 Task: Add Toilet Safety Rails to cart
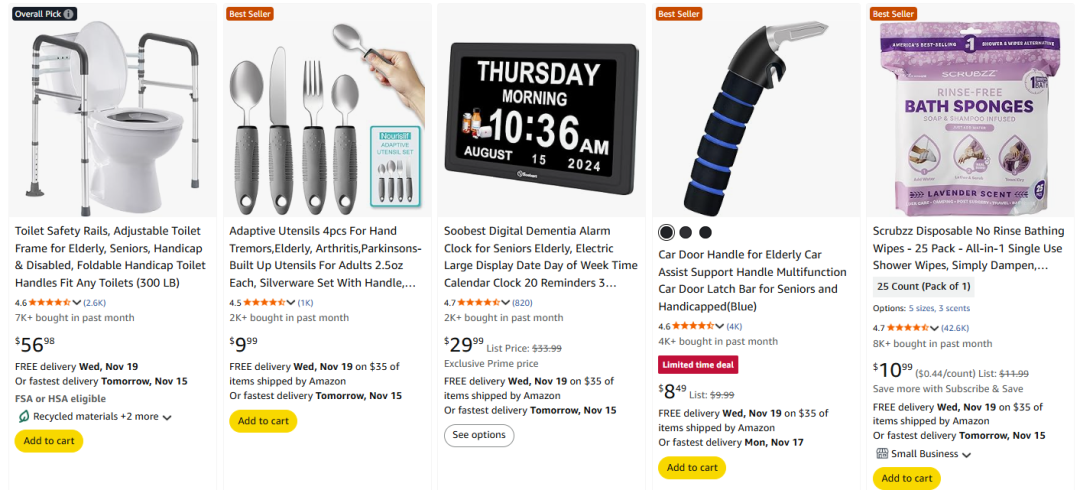tap(48, 441)
